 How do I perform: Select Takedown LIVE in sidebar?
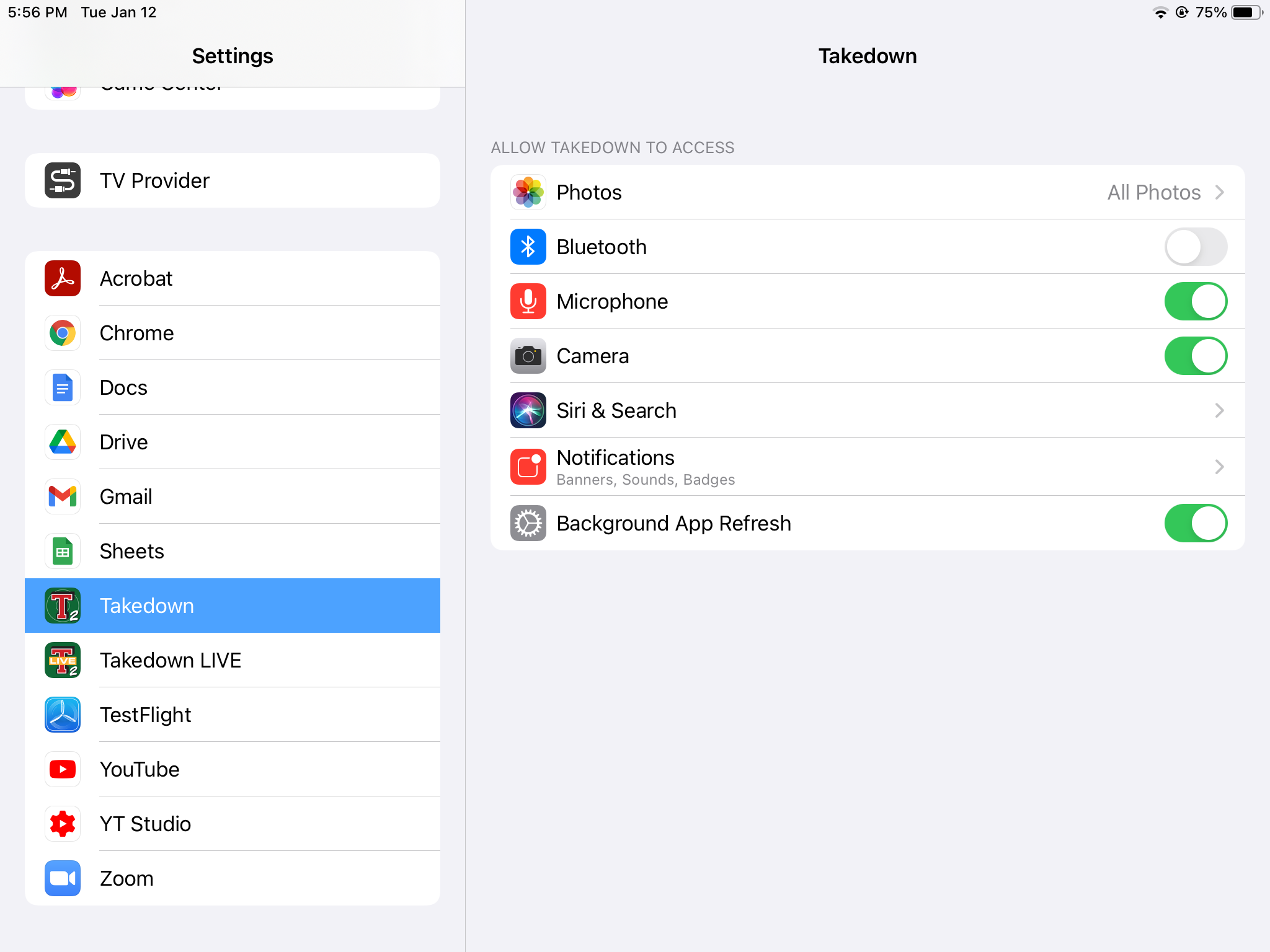tap(171, 660)
